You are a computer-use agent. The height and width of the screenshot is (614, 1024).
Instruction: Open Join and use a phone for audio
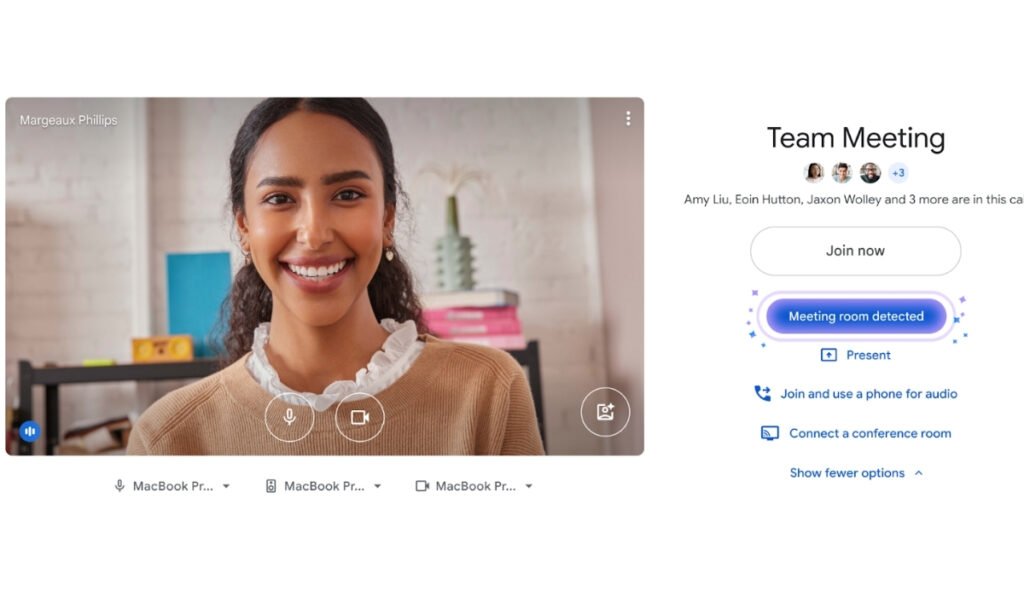click(866, 393)
